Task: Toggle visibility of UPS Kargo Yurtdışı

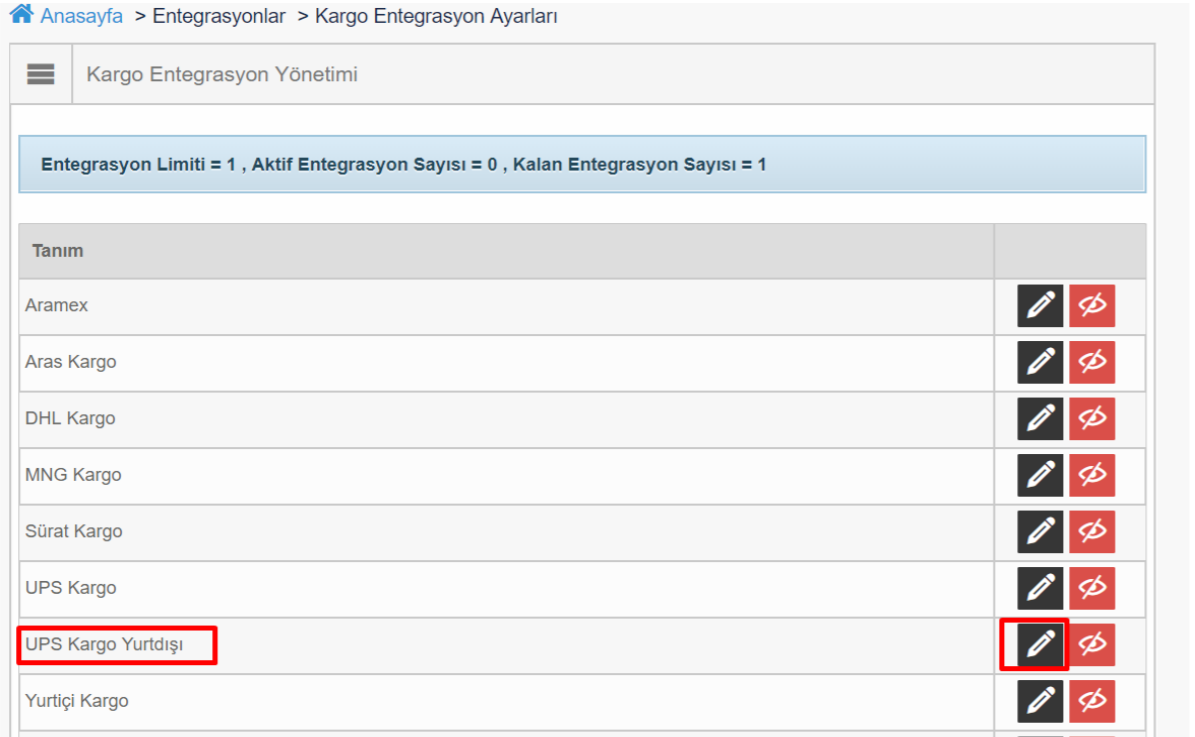Action: 1091,644
